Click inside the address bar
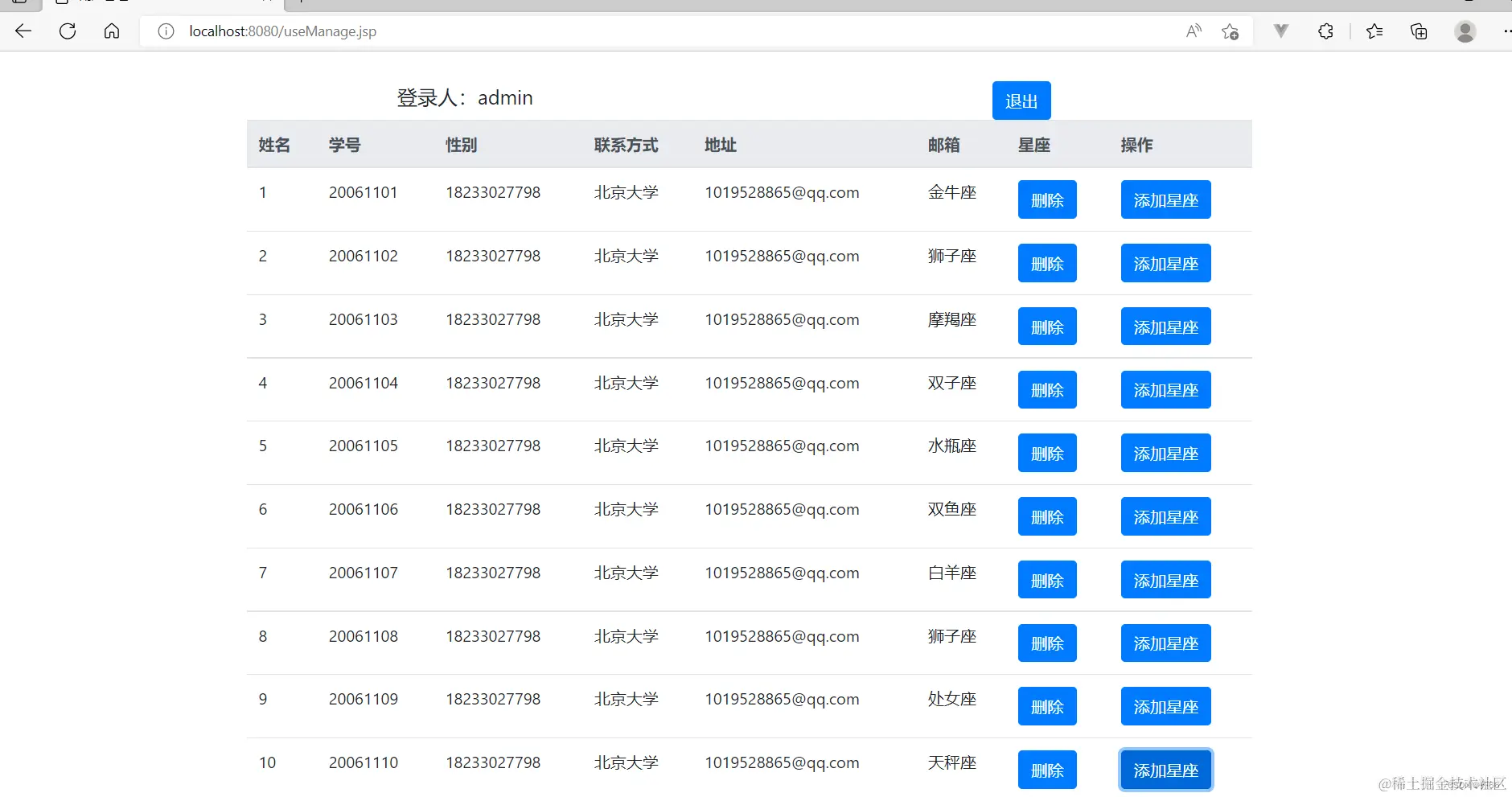The height and width of the screenshot is (797, 1512). 483,31
